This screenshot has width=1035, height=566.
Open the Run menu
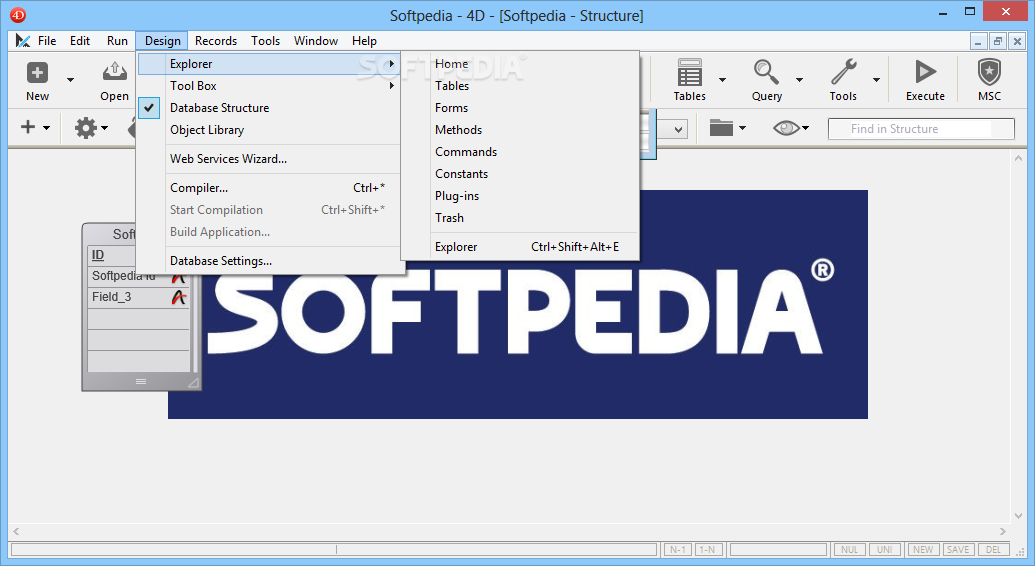pyautogui.click(x=117, y=40)
